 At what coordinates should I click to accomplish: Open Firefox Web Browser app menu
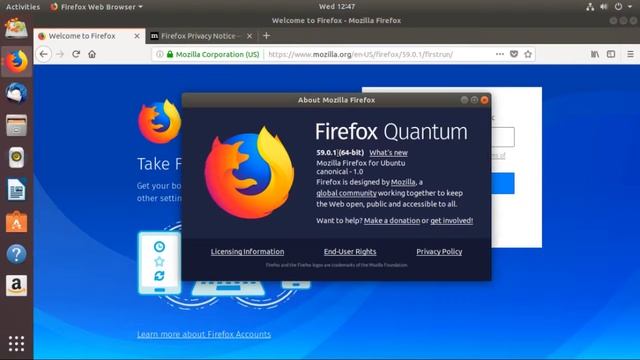tap(96, 7)
